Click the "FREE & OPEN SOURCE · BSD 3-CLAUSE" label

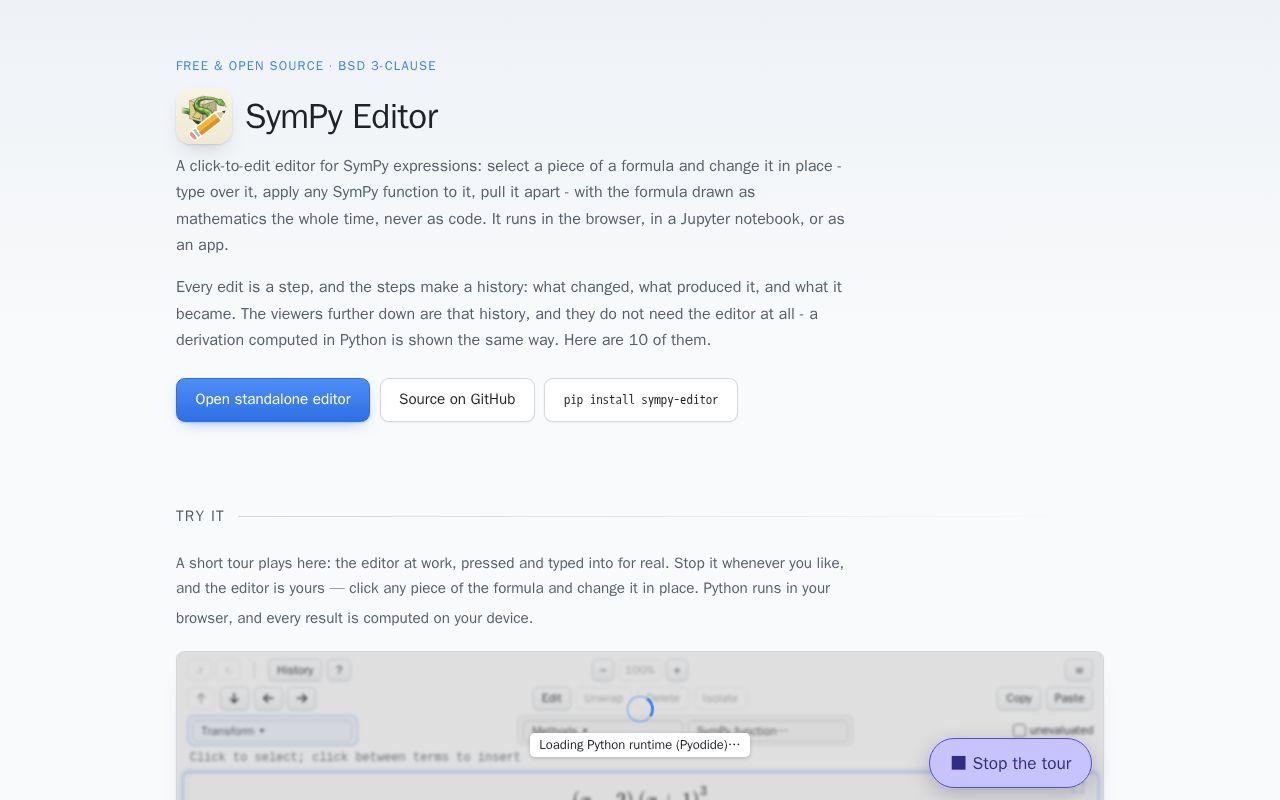[x=306, y=66]
